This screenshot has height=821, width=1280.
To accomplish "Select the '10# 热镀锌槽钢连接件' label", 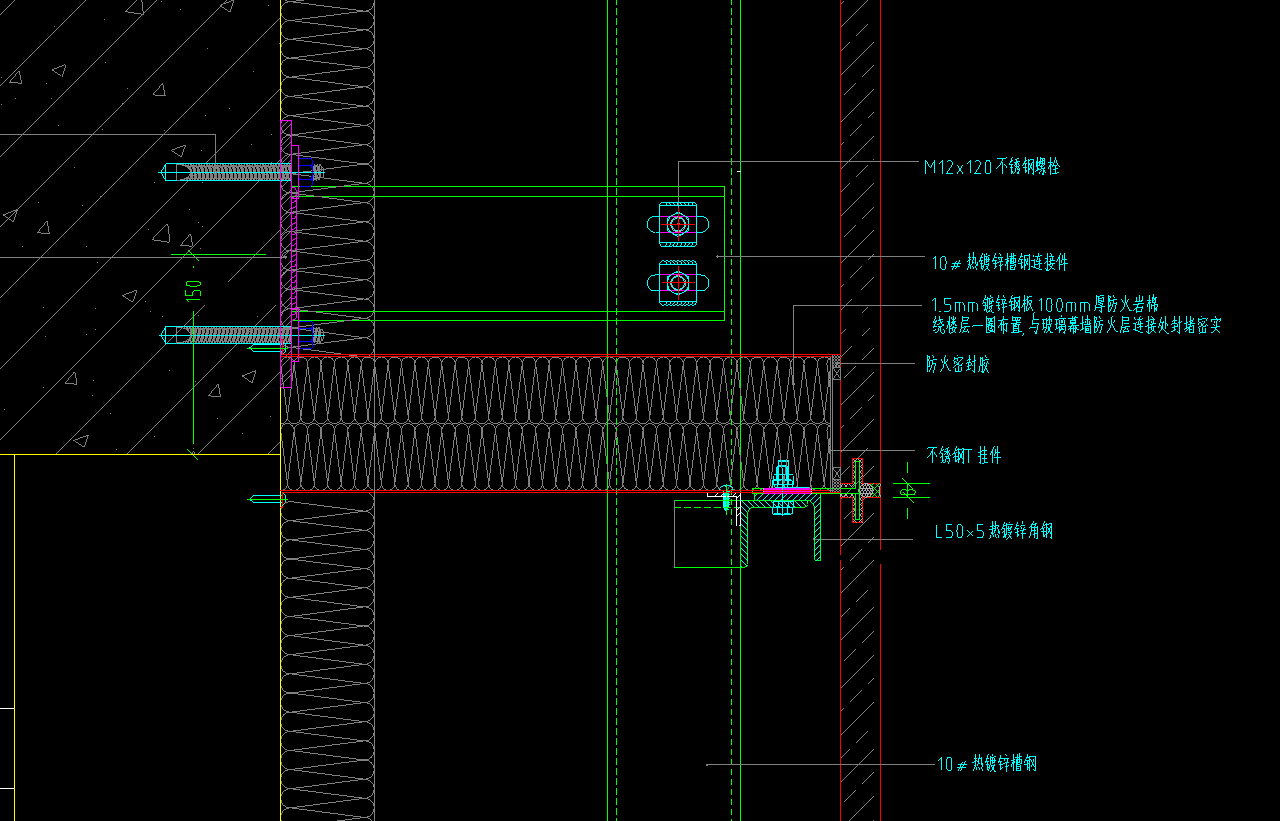I will pyautogui.click(x=1000, y=263).
